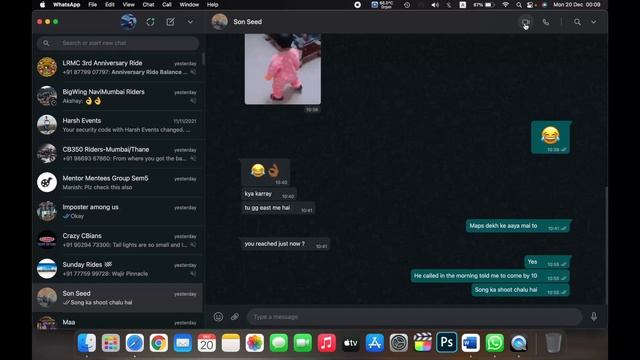Open Google Chrome from the dock

159,343
